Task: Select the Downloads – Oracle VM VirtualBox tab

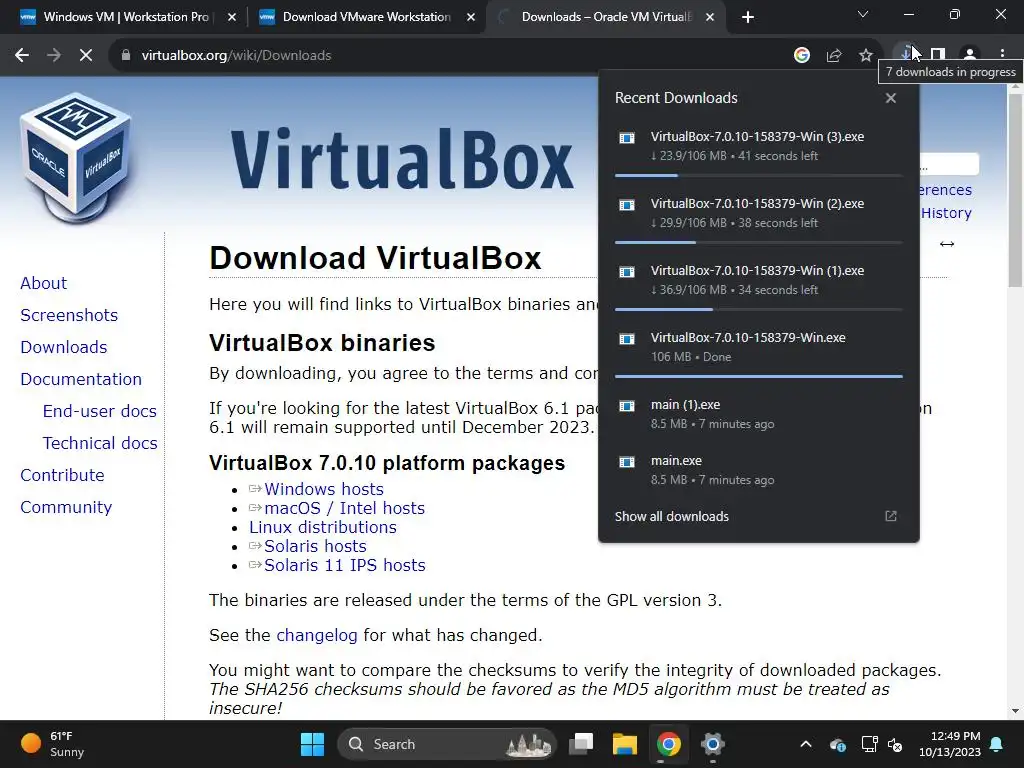Action: pos(605,17)
